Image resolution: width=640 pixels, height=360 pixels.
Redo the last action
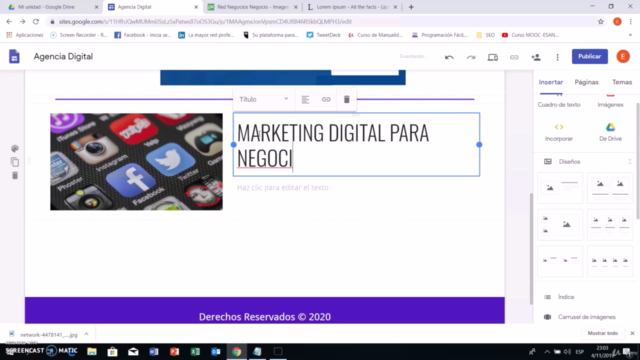tap(471, 57)
